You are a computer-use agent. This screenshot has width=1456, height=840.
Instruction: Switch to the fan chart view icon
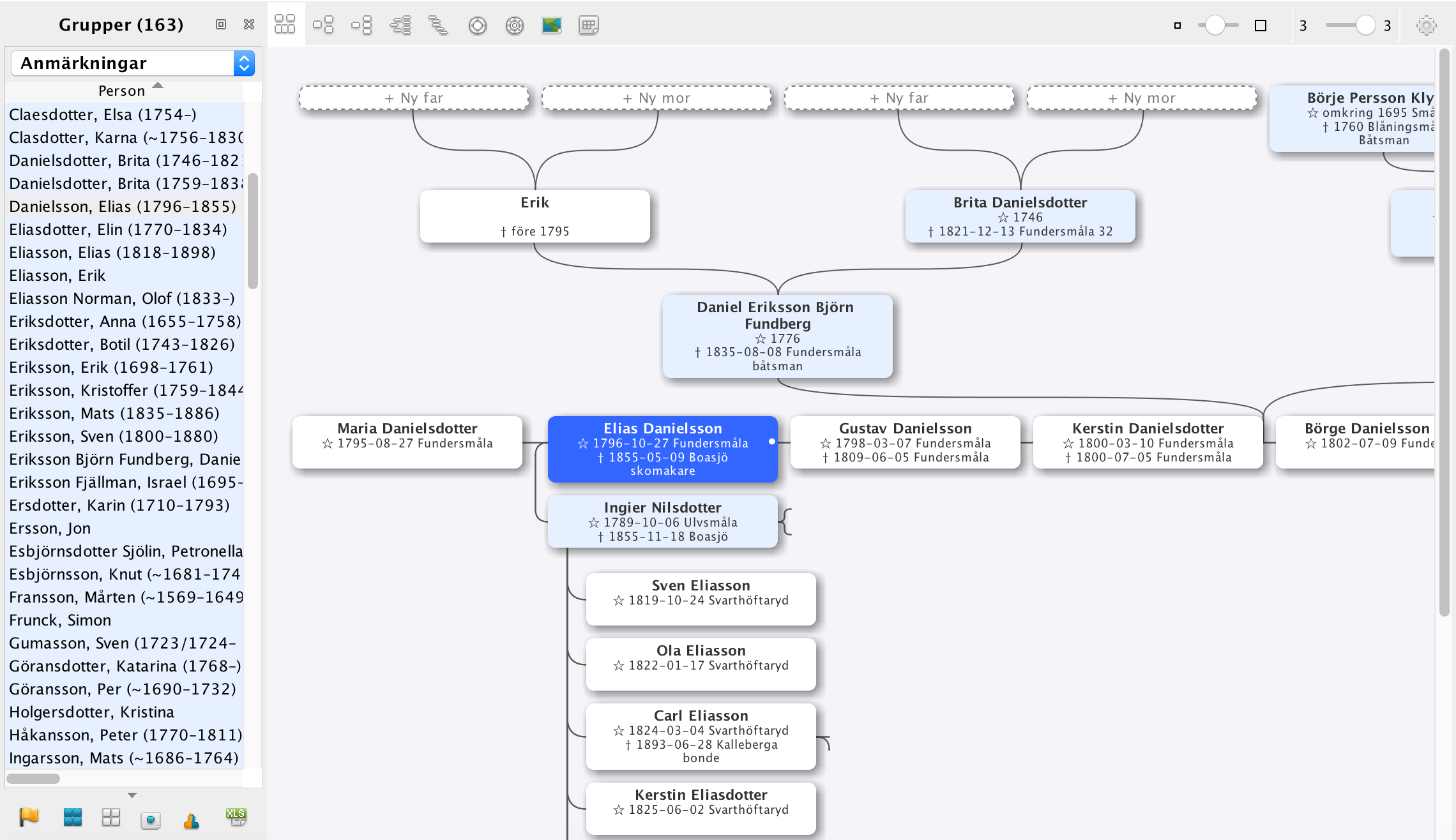[477, 26]
